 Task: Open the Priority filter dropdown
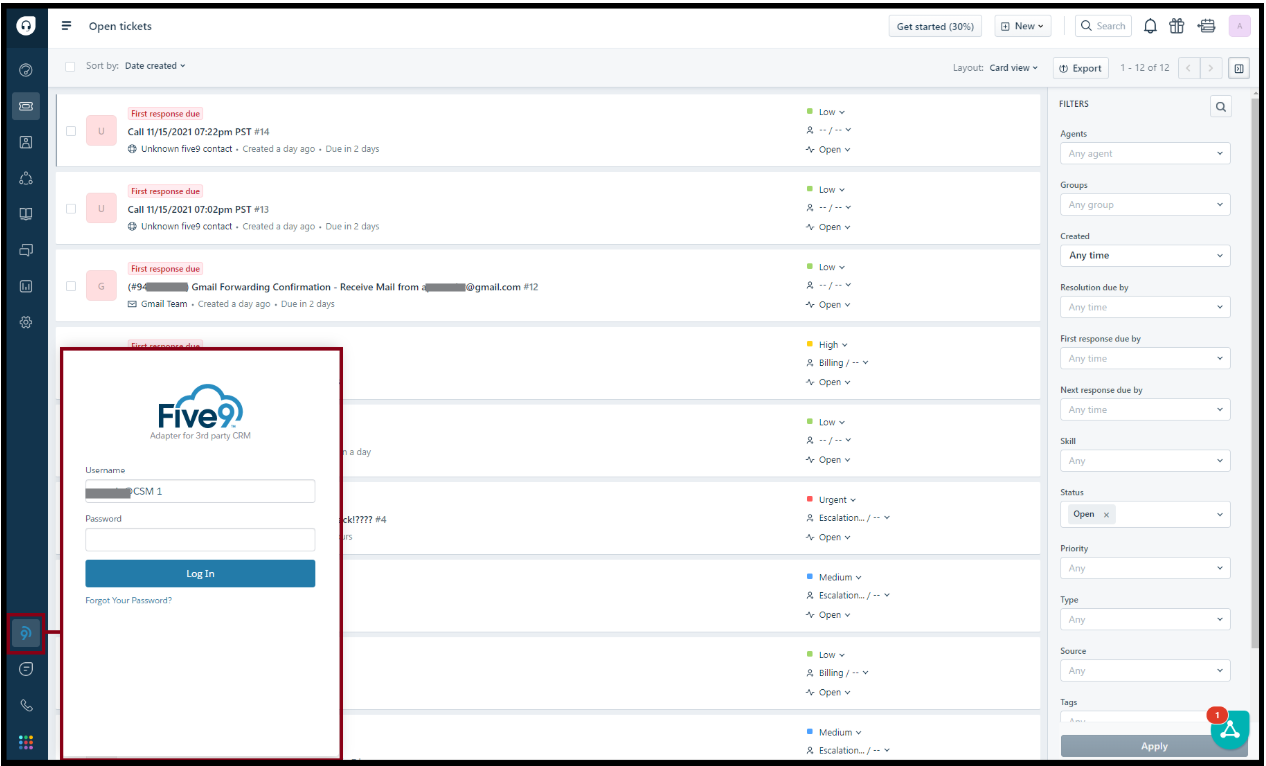pyautogui.click(x=1145, y=568)
